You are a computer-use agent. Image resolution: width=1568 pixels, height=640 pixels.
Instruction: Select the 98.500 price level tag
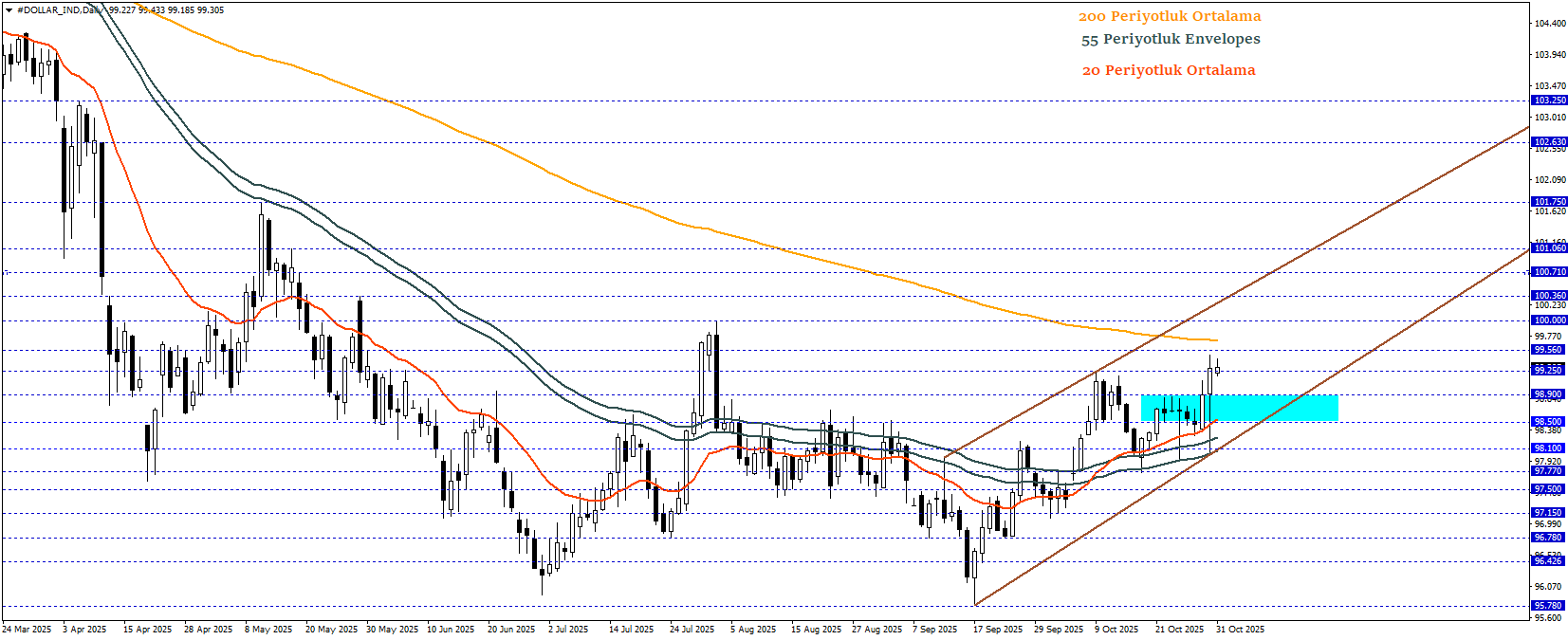point(1549,422)
